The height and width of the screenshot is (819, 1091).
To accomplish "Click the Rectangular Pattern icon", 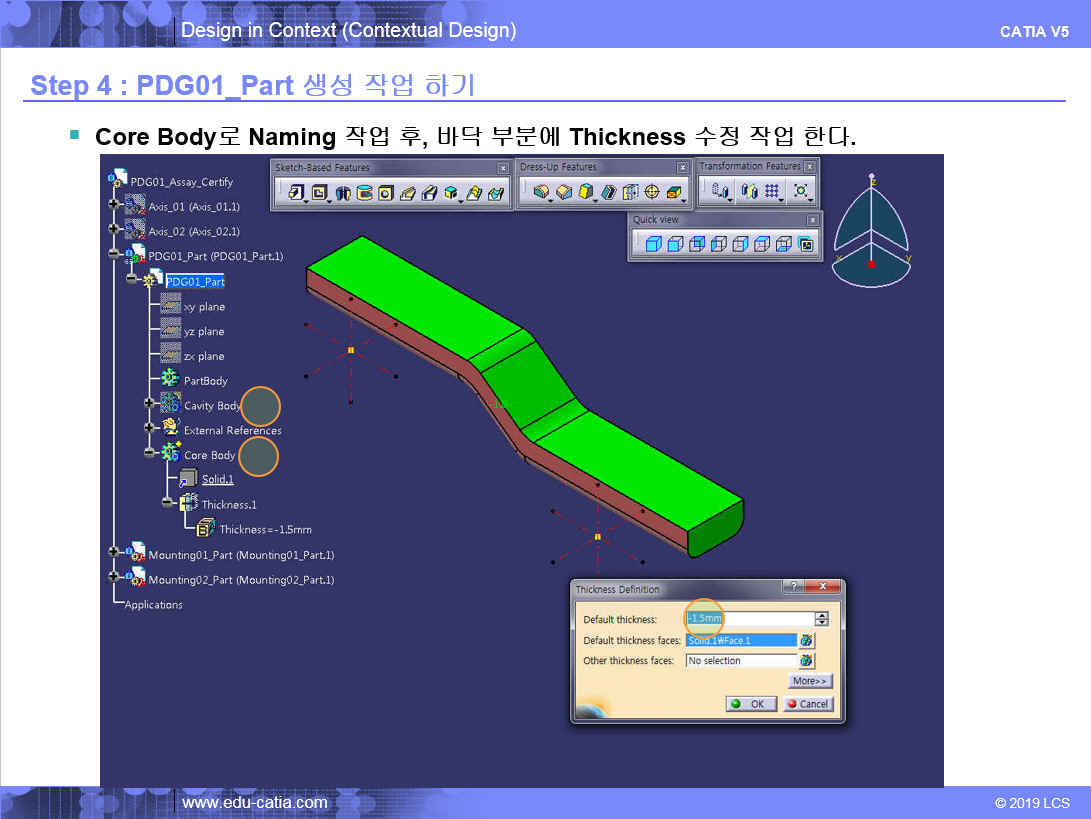I will click(x=772, y=191).
